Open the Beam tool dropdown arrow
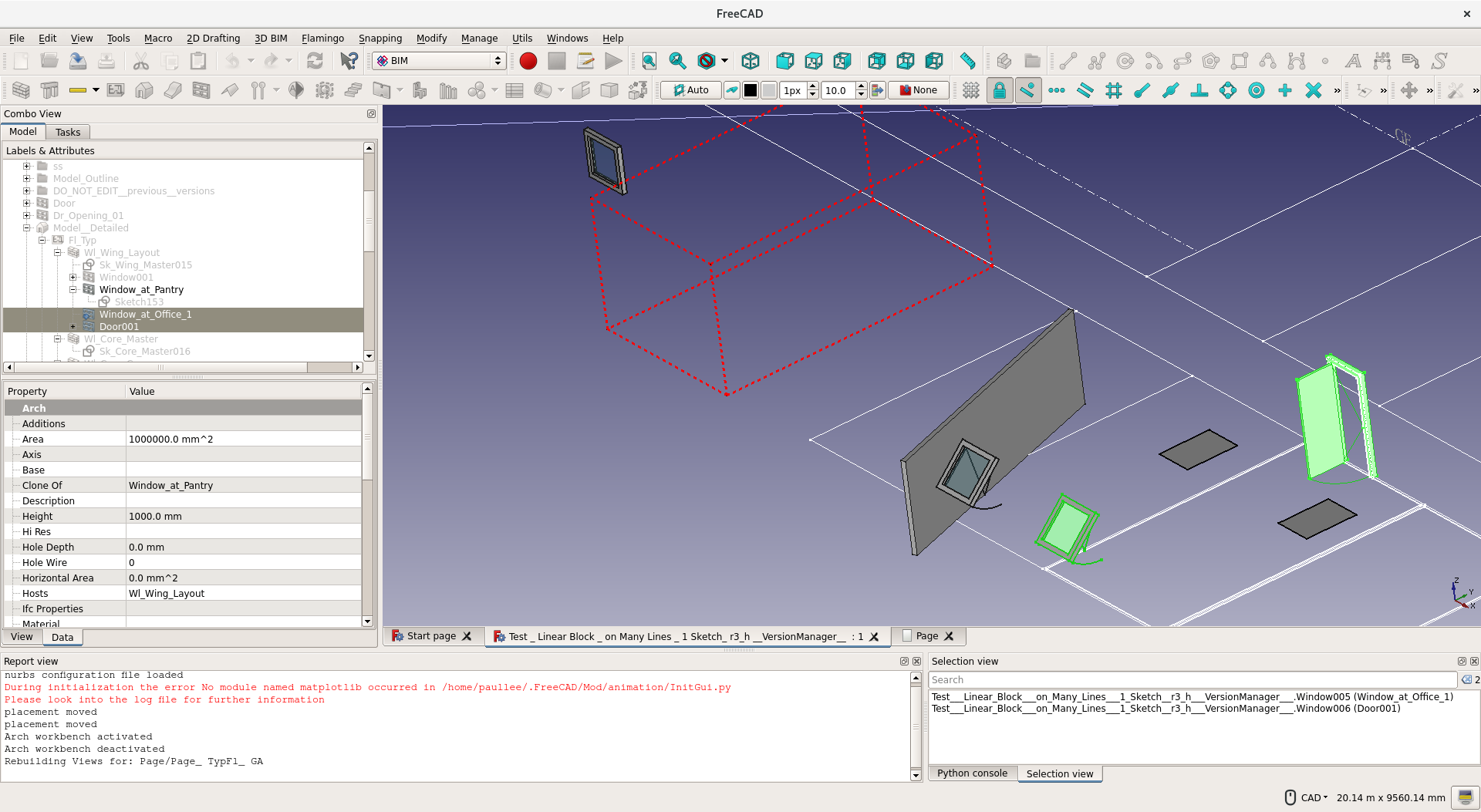This screenshot has height=812, width=1481. (x=96, y=90)
